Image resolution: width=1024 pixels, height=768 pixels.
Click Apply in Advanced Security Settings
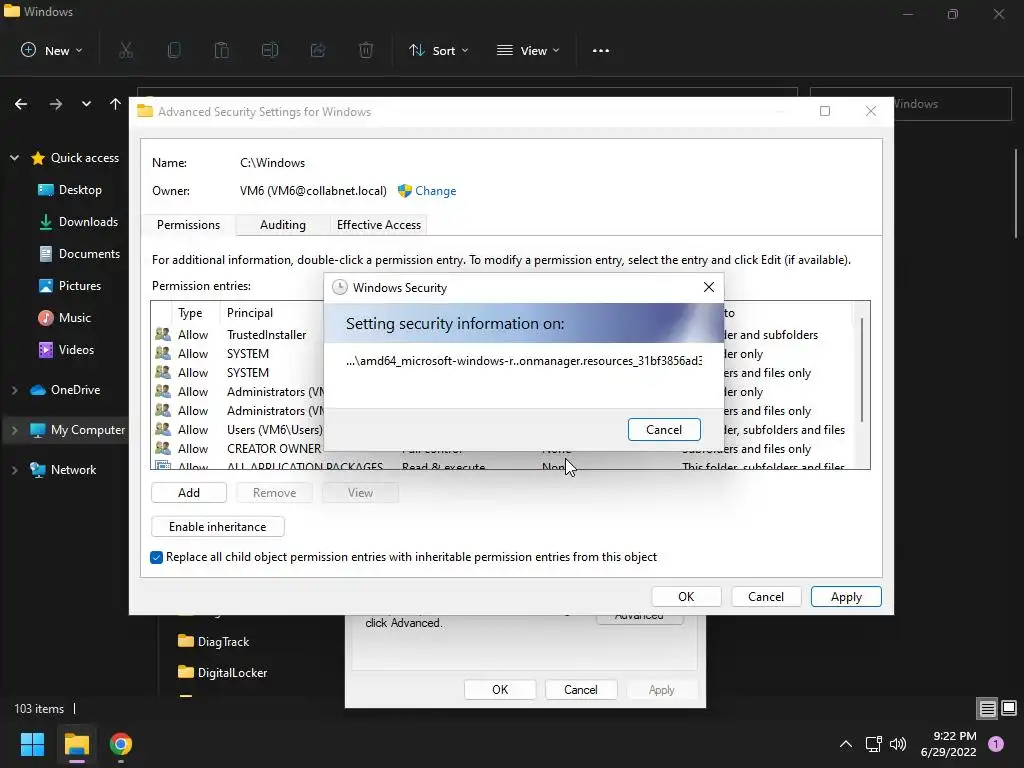tap(846, 596)
